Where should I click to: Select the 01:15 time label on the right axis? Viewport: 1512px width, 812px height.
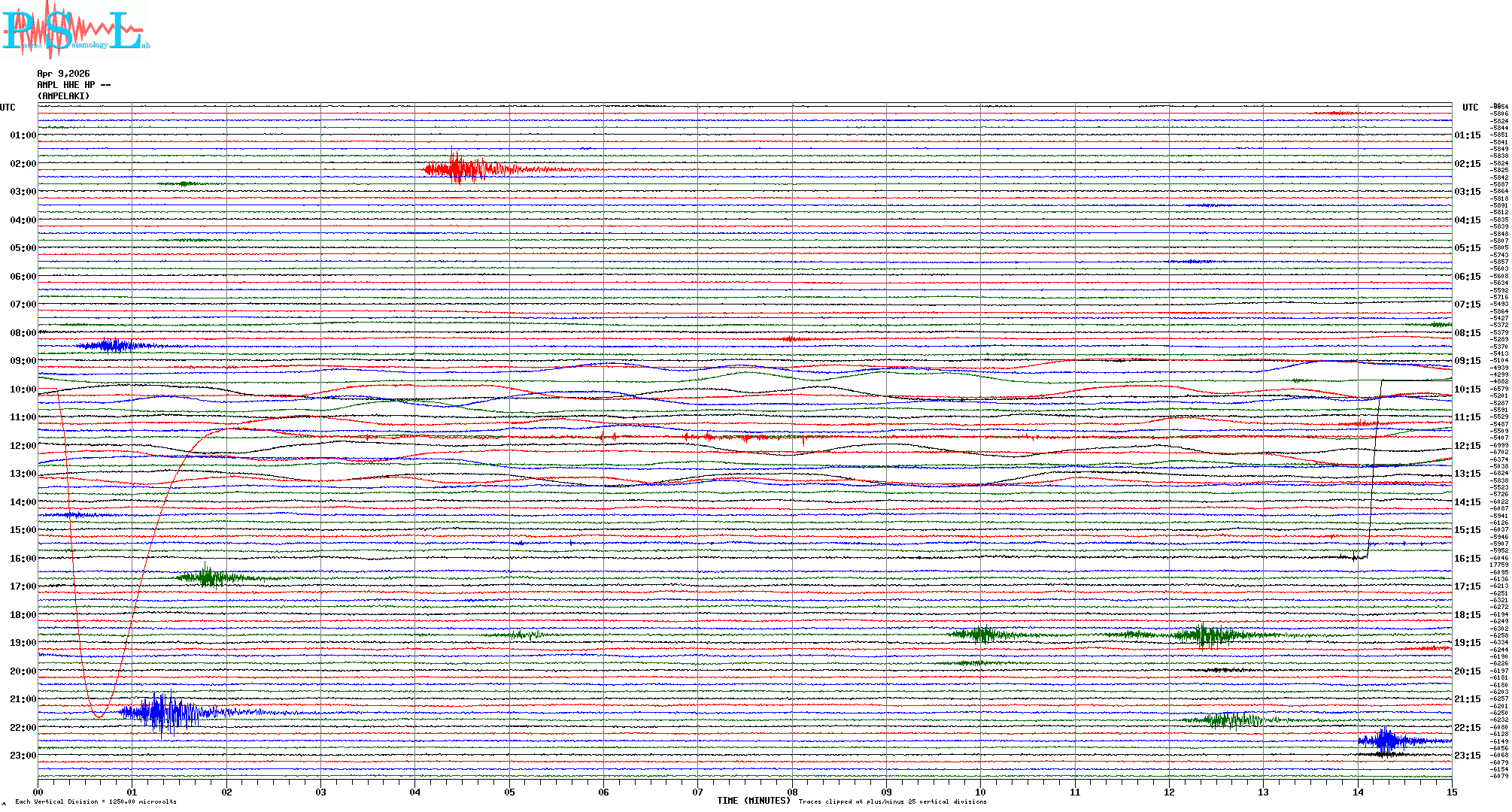(x=1467, y=135)
